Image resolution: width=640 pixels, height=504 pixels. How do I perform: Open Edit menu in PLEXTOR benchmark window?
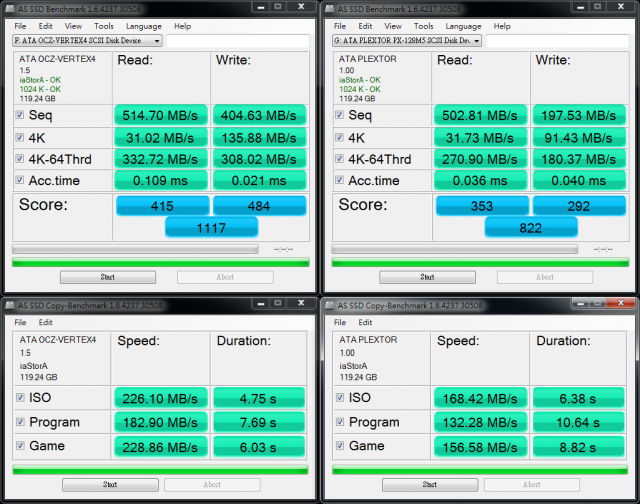pyautogui.click(x=365, y=26)
